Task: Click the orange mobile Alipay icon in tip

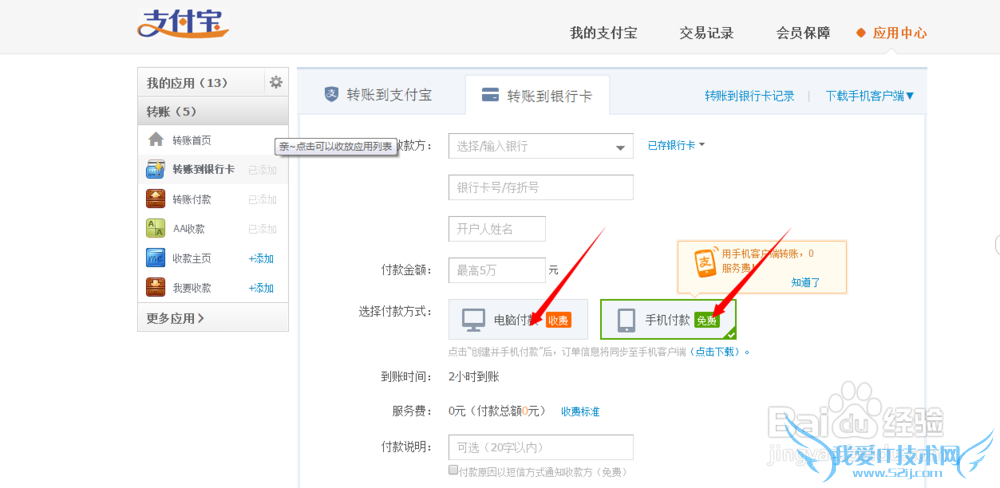Action: tap(705, 263)
